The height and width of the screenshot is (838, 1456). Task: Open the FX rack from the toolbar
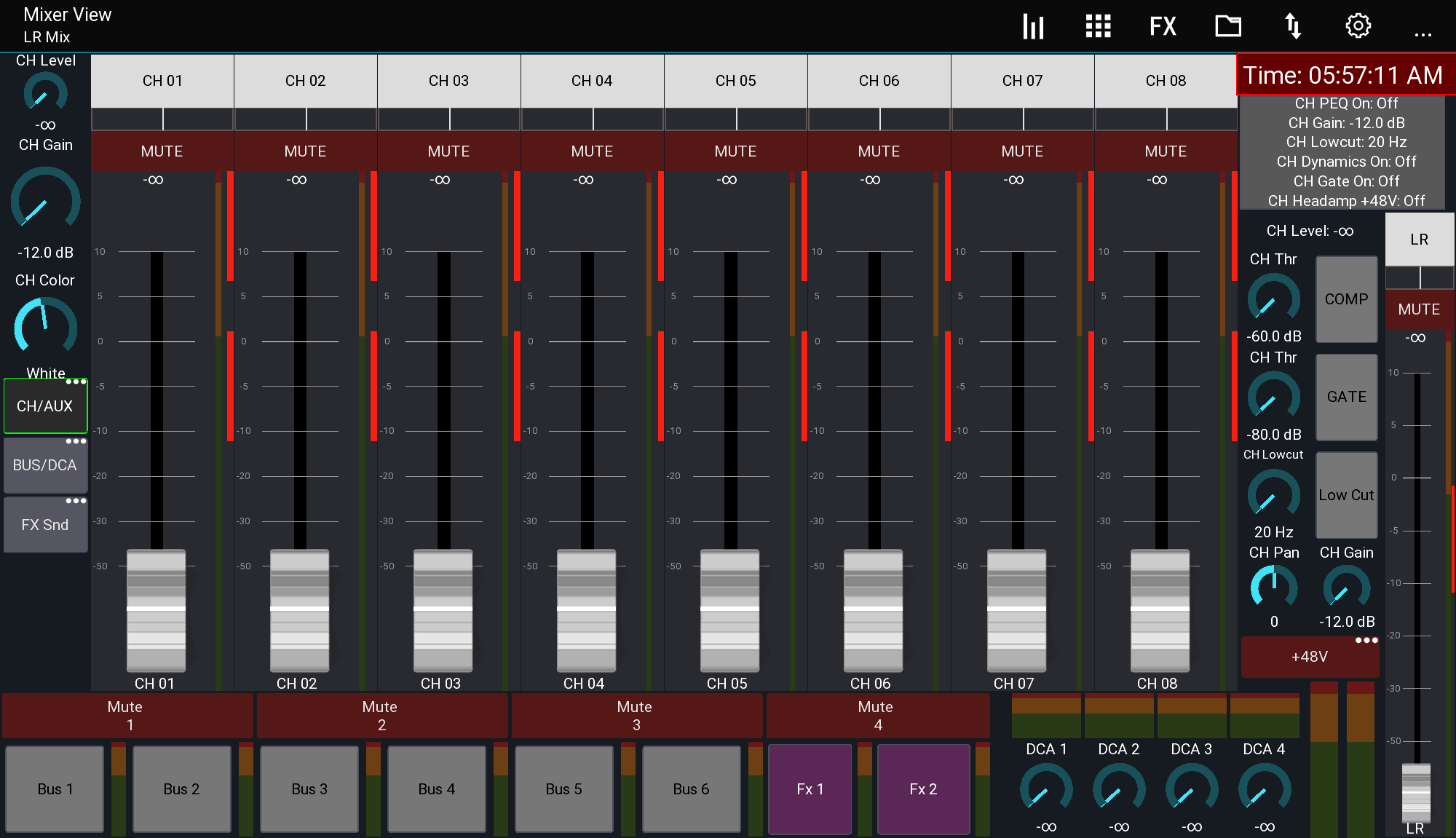click(x=1163, y=25)
